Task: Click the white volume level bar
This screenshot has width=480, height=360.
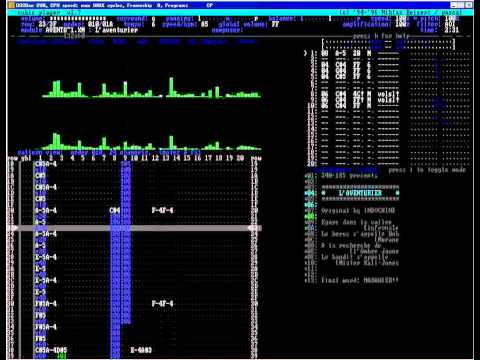Action: coord(77,19)
